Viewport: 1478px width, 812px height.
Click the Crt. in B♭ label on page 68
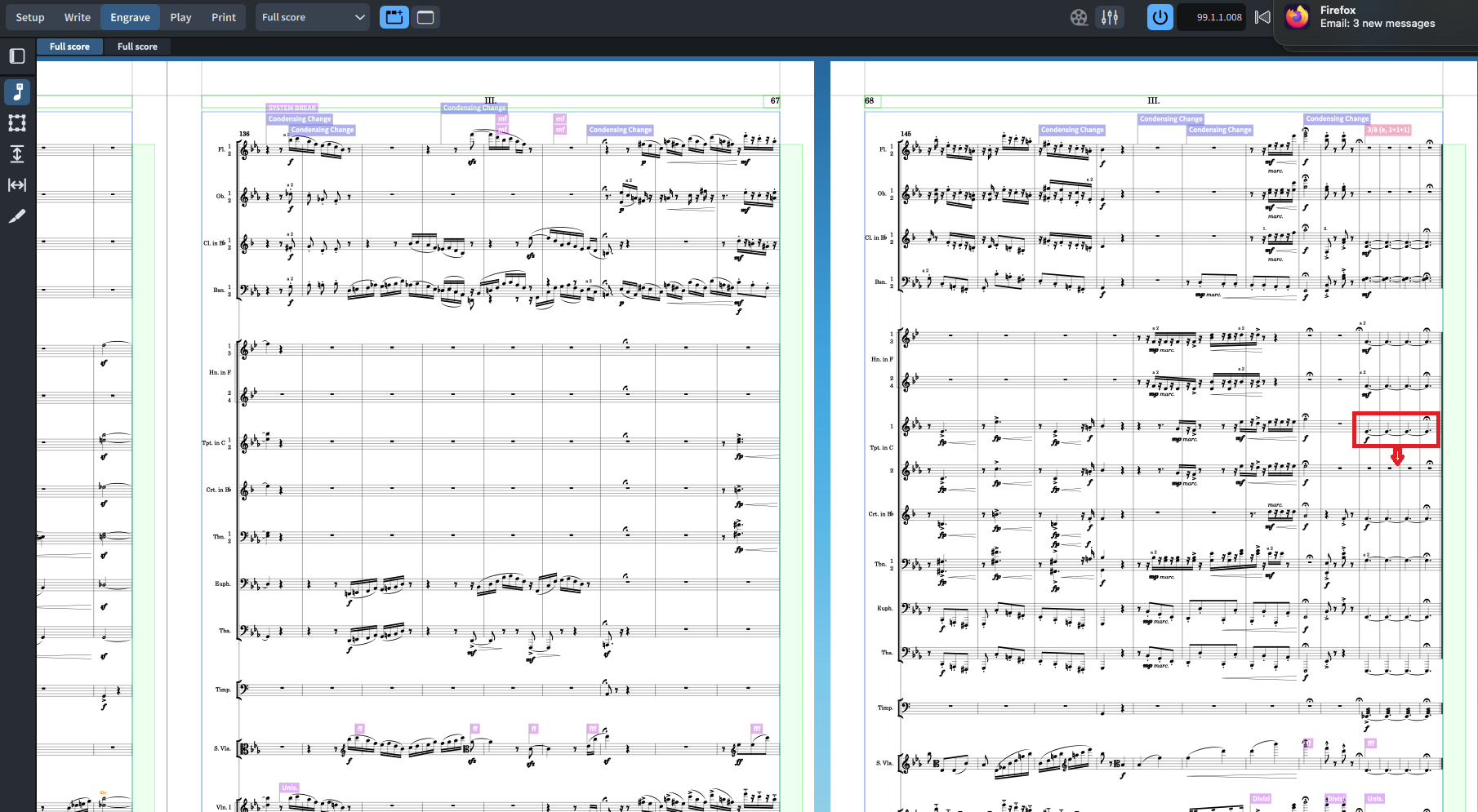pyautogui.click(x=880, y=514)
